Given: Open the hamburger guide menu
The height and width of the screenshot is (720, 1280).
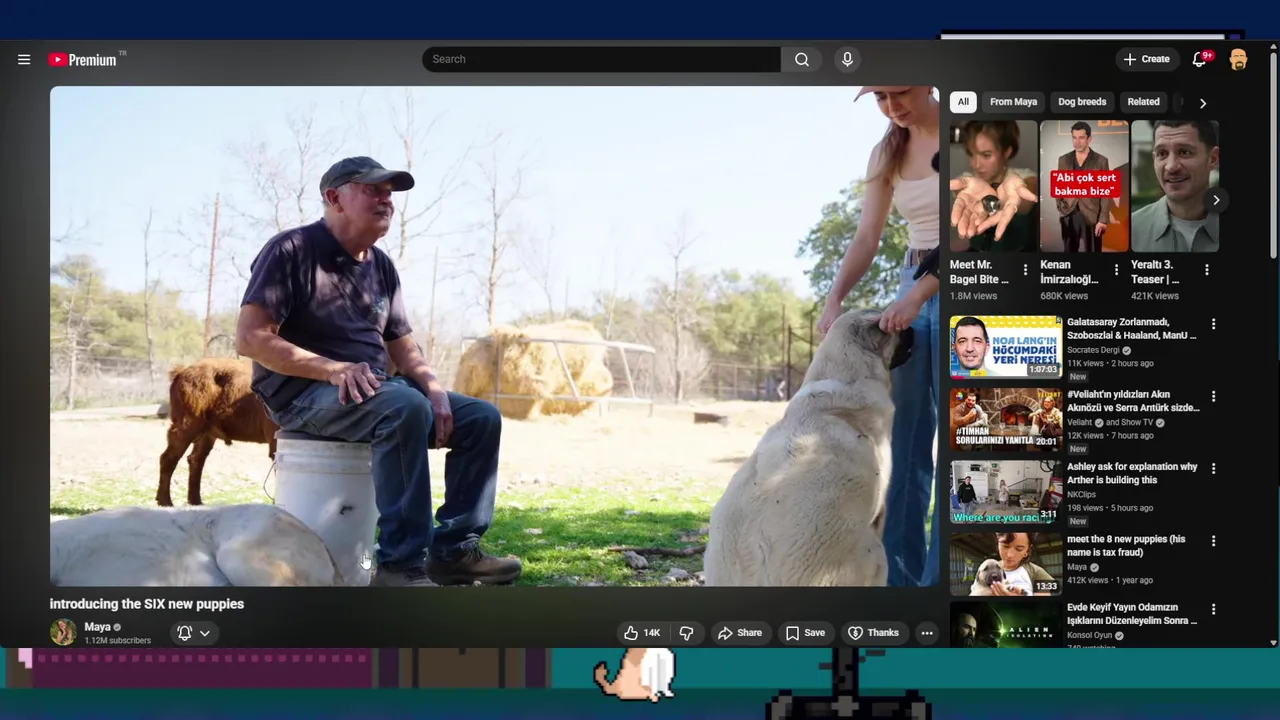Looking at the screenshot, I should pos(24,60).
